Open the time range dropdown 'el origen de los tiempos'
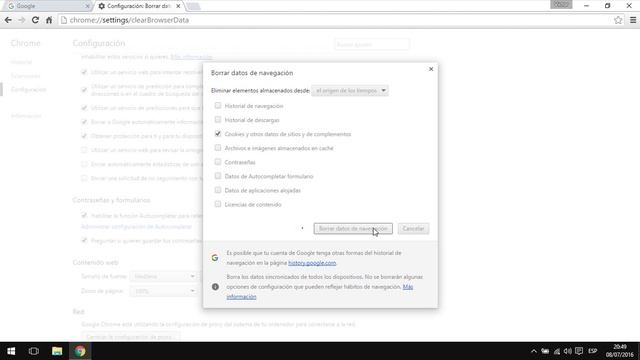 point(350,91)
